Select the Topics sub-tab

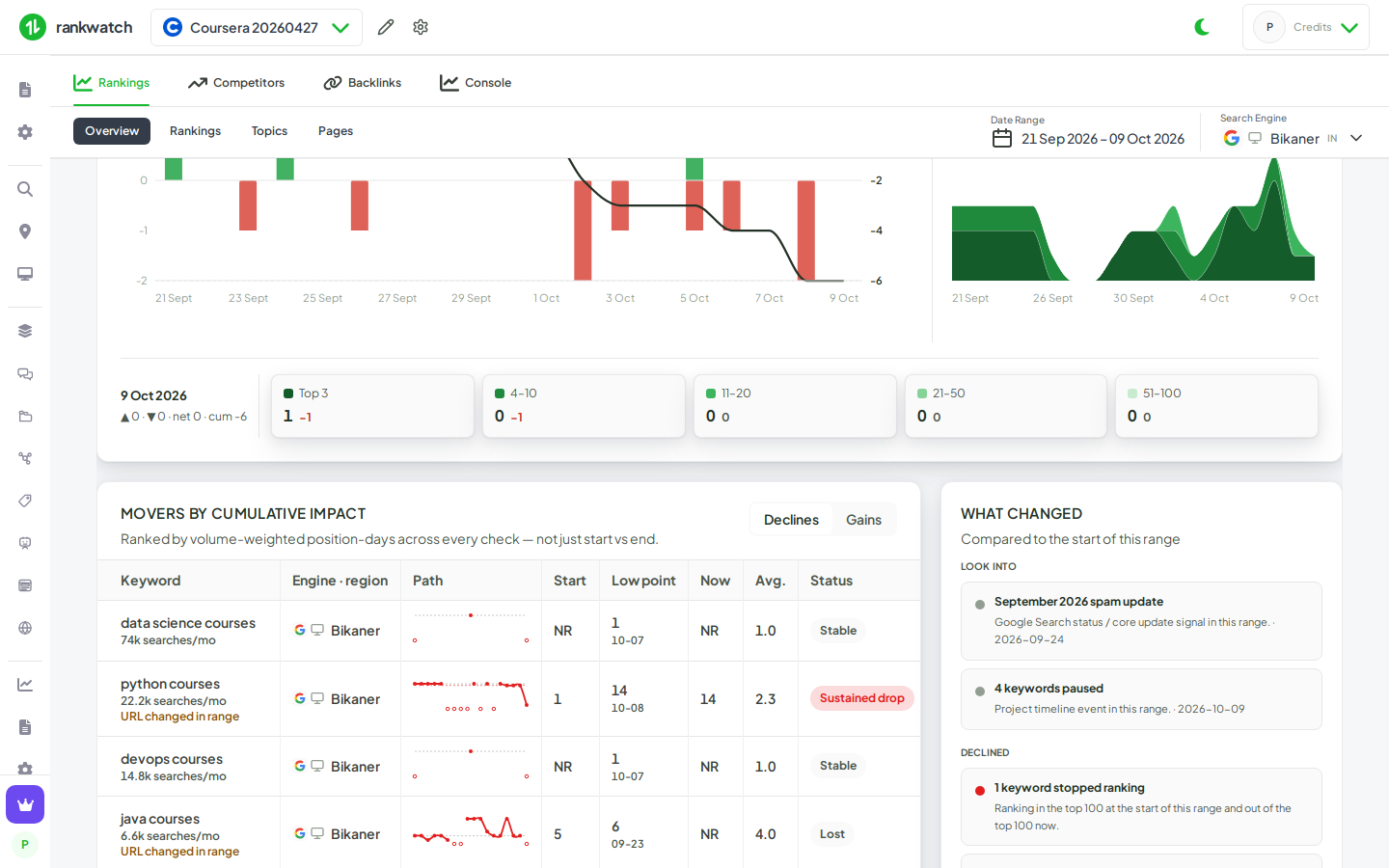pos(269,131)
